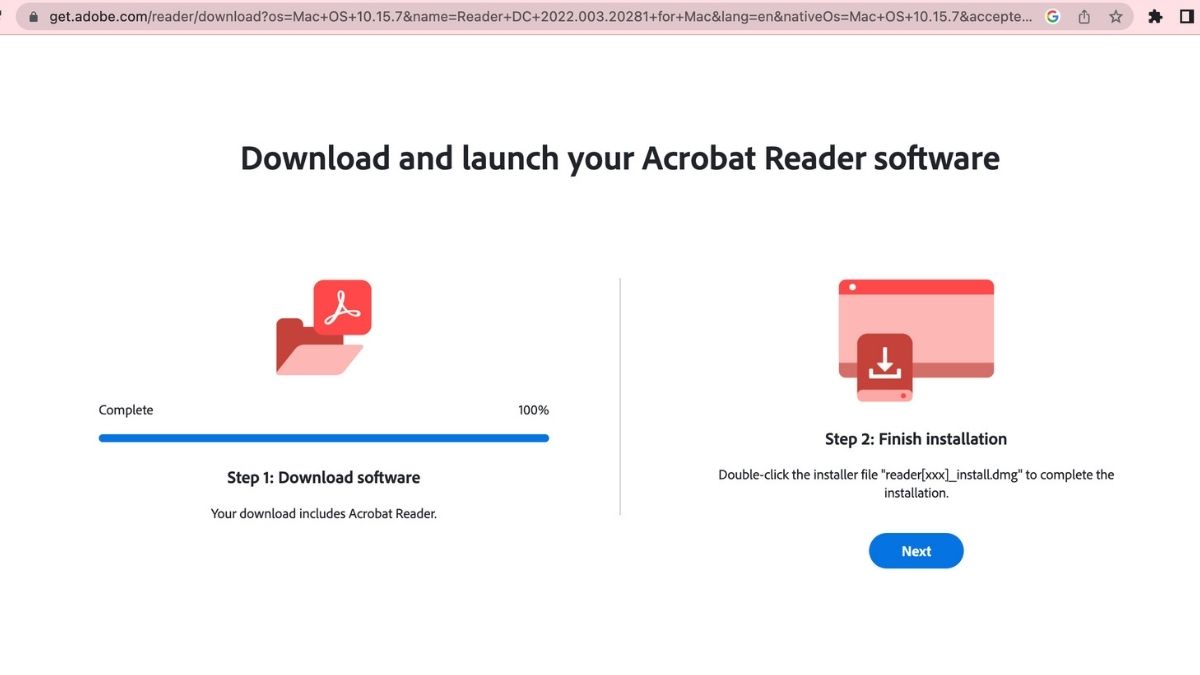Screen dimensions: 1200x675
Task: Click the text Your download includes Acrobat Reader
Action: pos(323,513)
